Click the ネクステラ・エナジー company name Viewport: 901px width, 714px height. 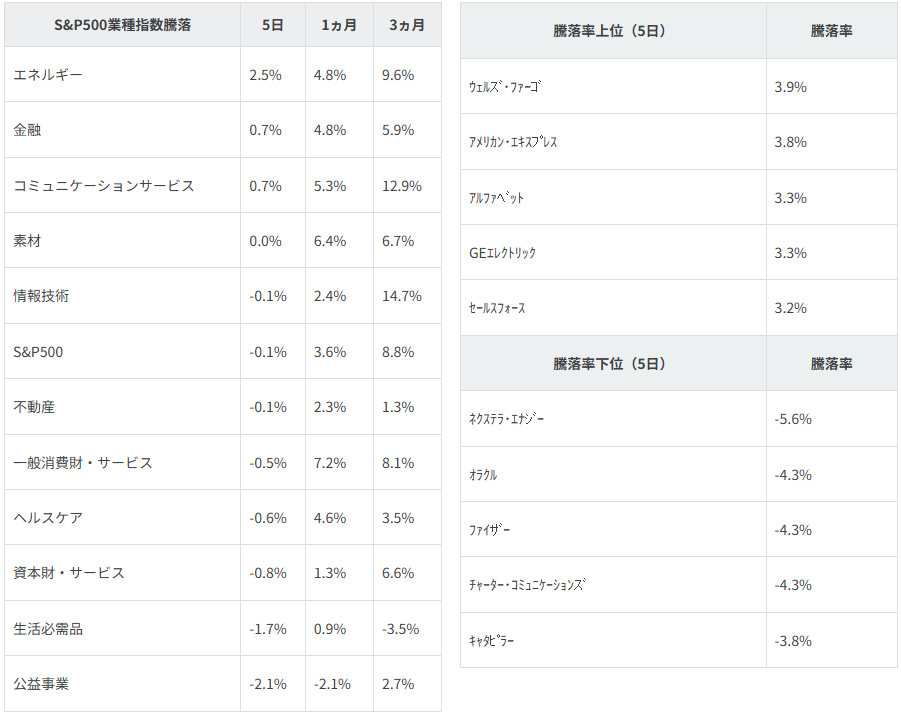tap(507, 419)
